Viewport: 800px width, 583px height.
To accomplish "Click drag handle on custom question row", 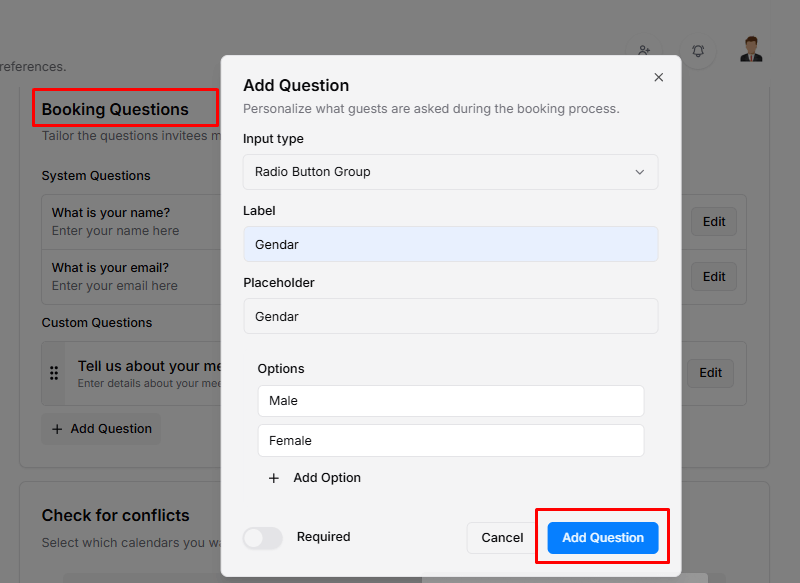I will click(54, 373).
